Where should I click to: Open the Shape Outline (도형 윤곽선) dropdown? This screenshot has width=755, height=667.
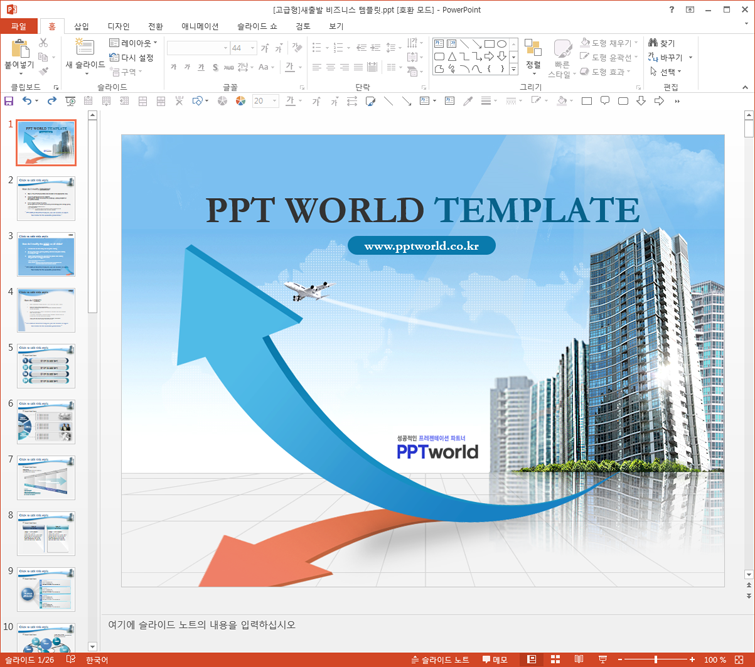pyautogui.click(x=609, y=57)
